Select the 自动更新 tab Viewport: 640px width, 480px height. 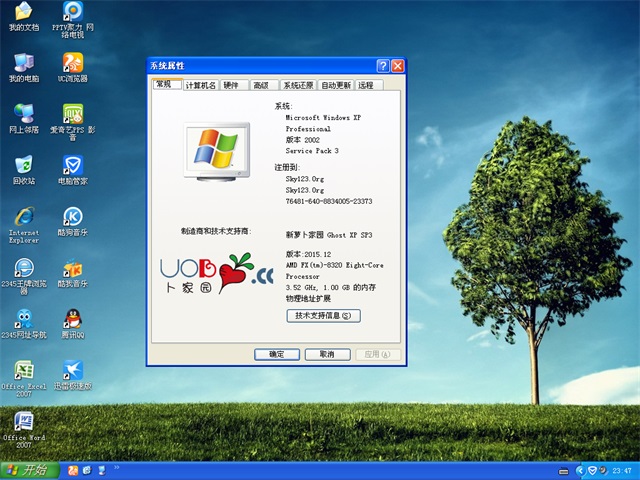(x=336, y=86)
